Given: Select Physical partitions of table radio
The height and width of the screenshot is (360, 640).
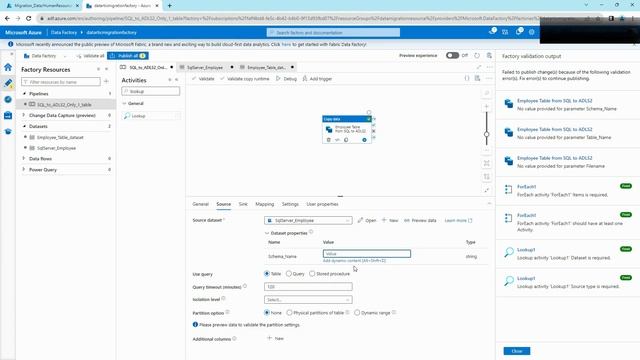Looking at the screenshot, I should point(289,313).
